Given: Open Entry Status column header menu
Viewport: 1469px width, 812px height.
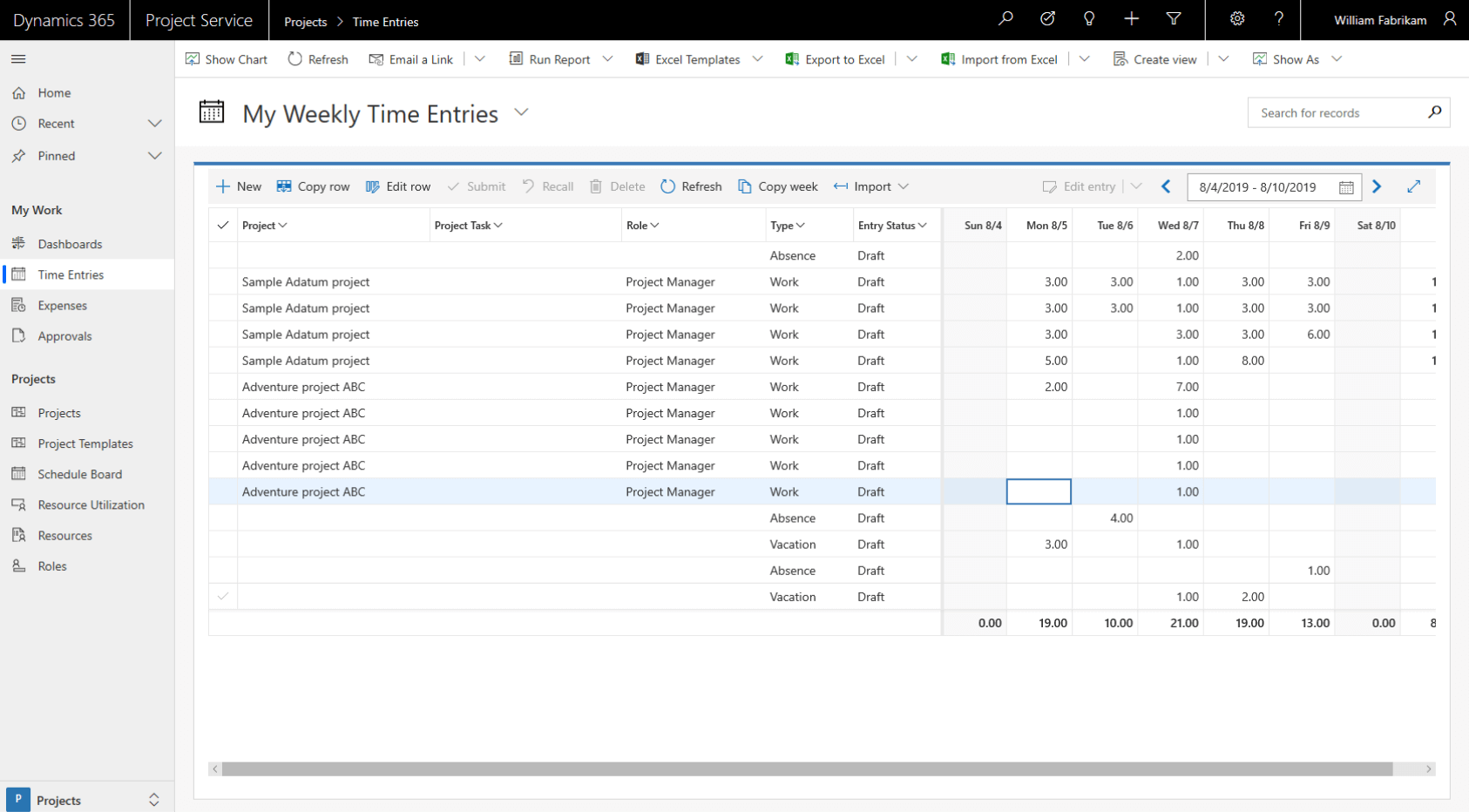Looking at the screenshot, I should pyautogui.click(x=892, y=225).
